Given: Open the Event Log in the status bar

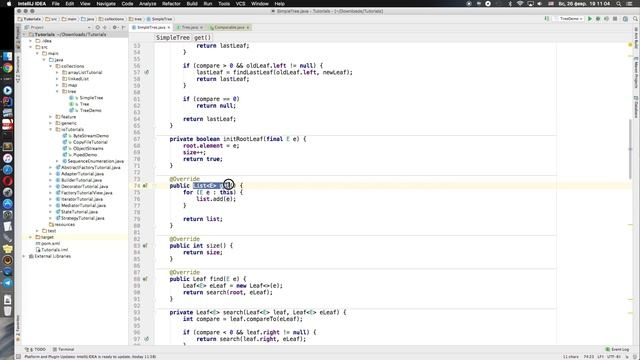Looking at the screenshot, I should pos(617,349).
